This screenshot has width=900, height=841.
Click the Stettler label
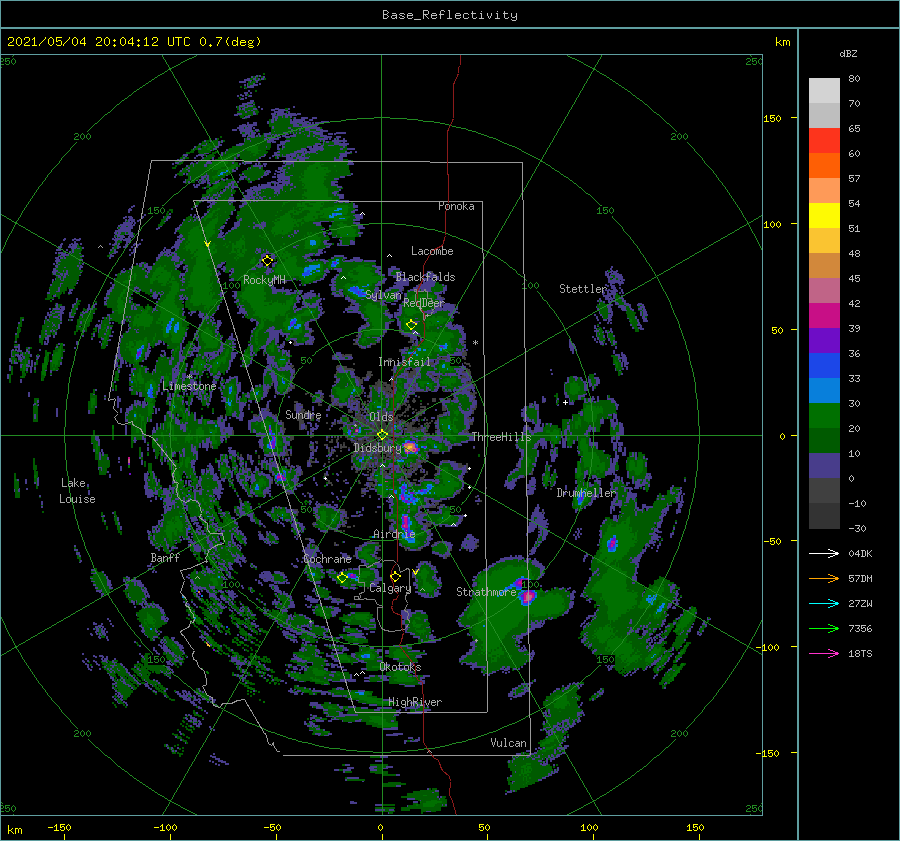click(x=583, y=289)
